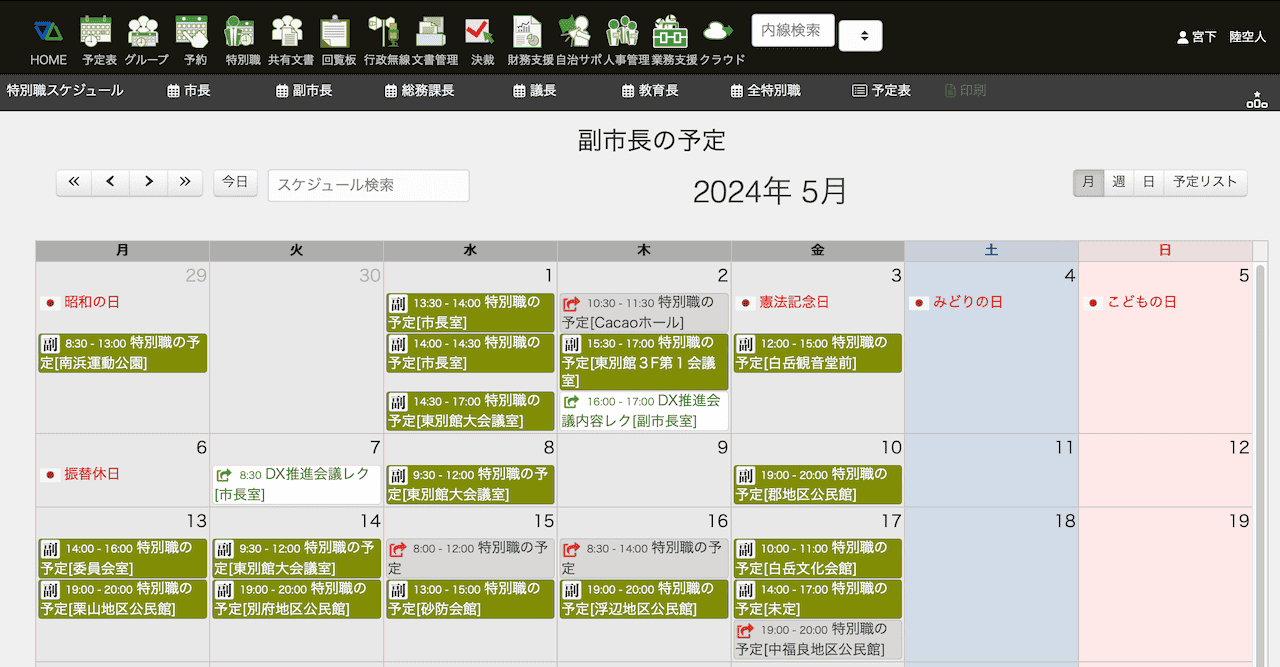Select the 全特別職 schedule tab
1280x667 pixels.
tap(765, 91)
